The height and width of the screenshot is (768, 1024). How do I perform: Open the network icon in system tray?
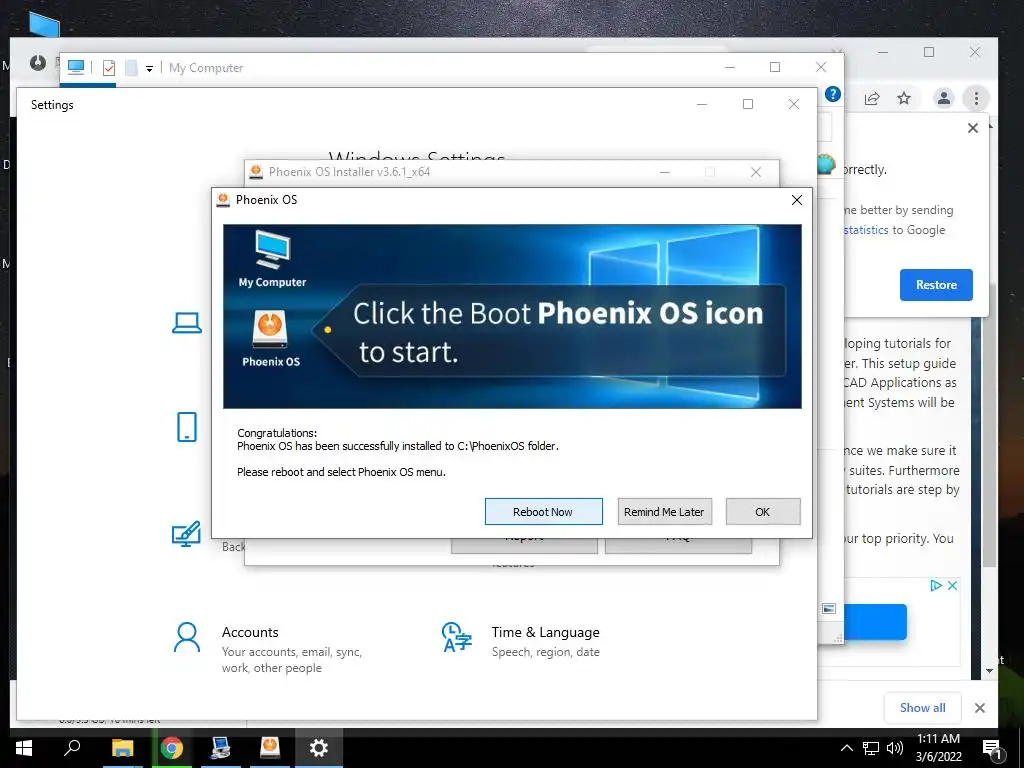(871, 748)
